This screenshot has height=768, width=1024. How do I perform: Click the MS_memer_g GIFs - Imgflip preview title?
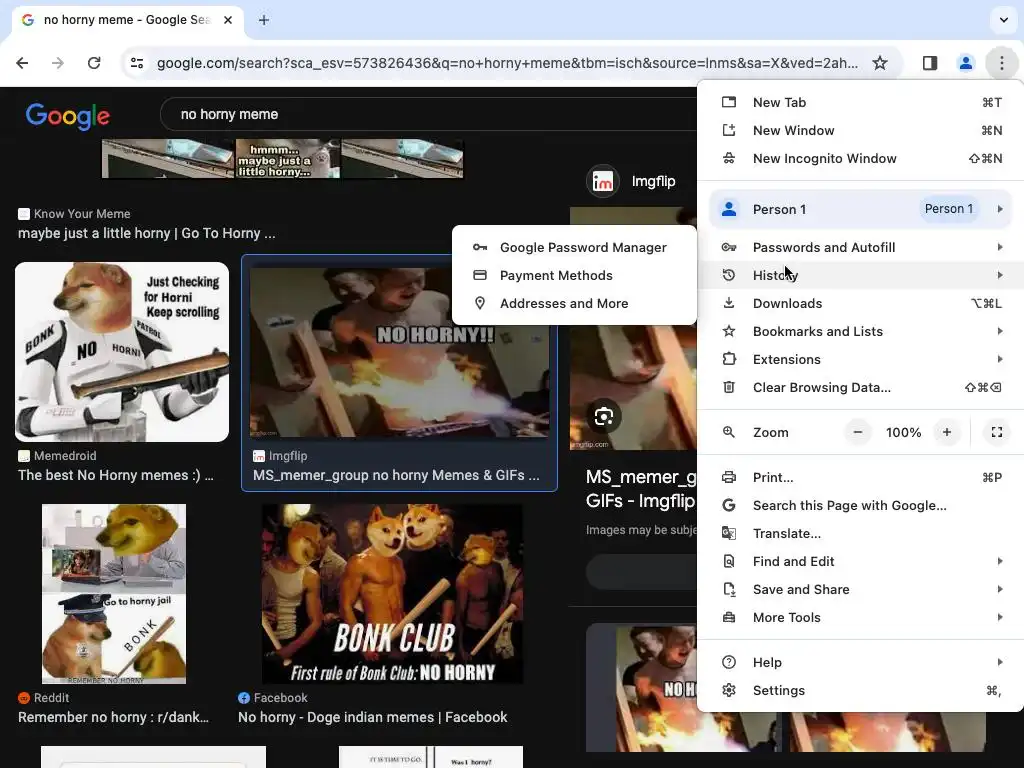point(641,488)
